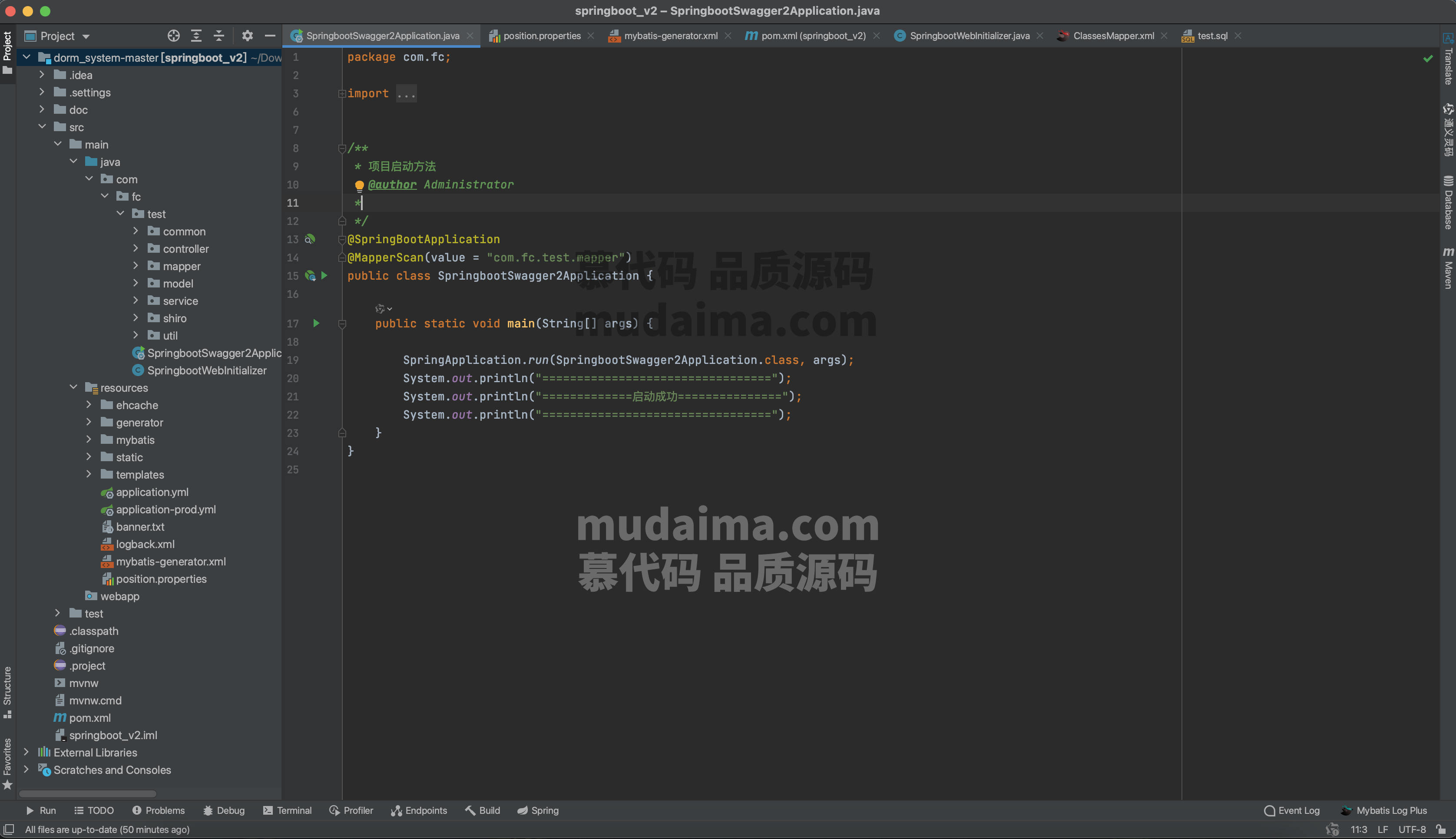Click the run gutter icon on line 15
Viewport: 1456px width, 839px height.
pos(324,275)
